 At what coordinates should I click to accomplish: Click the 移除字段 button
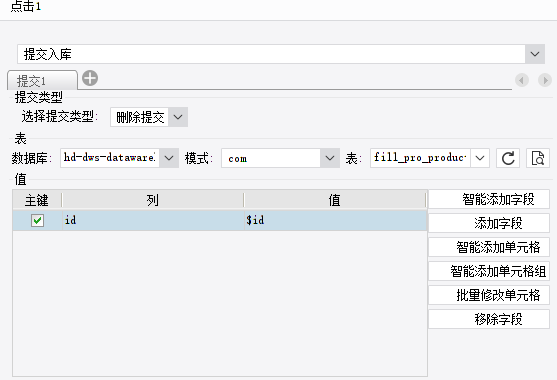[489, 319]
